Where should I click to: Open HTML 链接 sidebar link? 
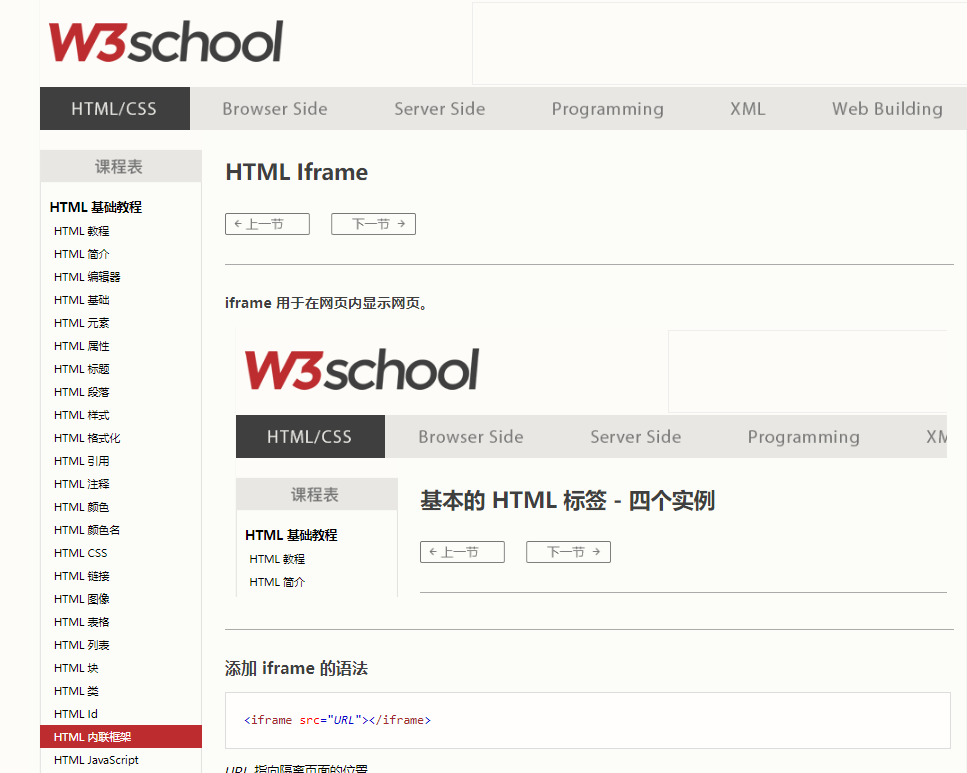tap(81, 576)
